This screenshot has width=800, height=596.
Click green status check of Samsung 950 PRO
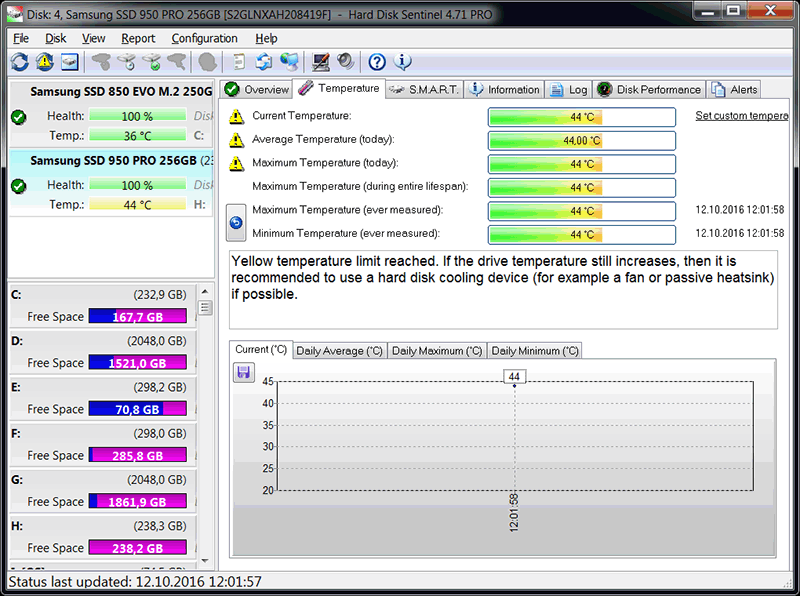pyautogui.click(x=19, y=186)
